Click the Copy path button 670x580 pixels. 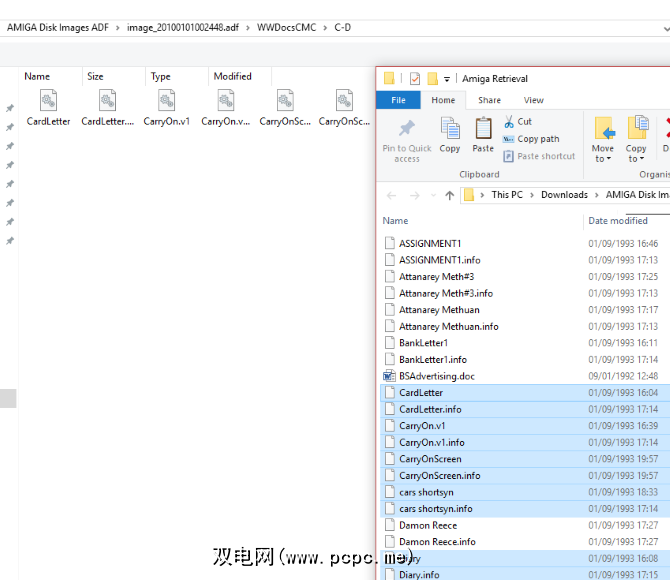coord(532,139)
